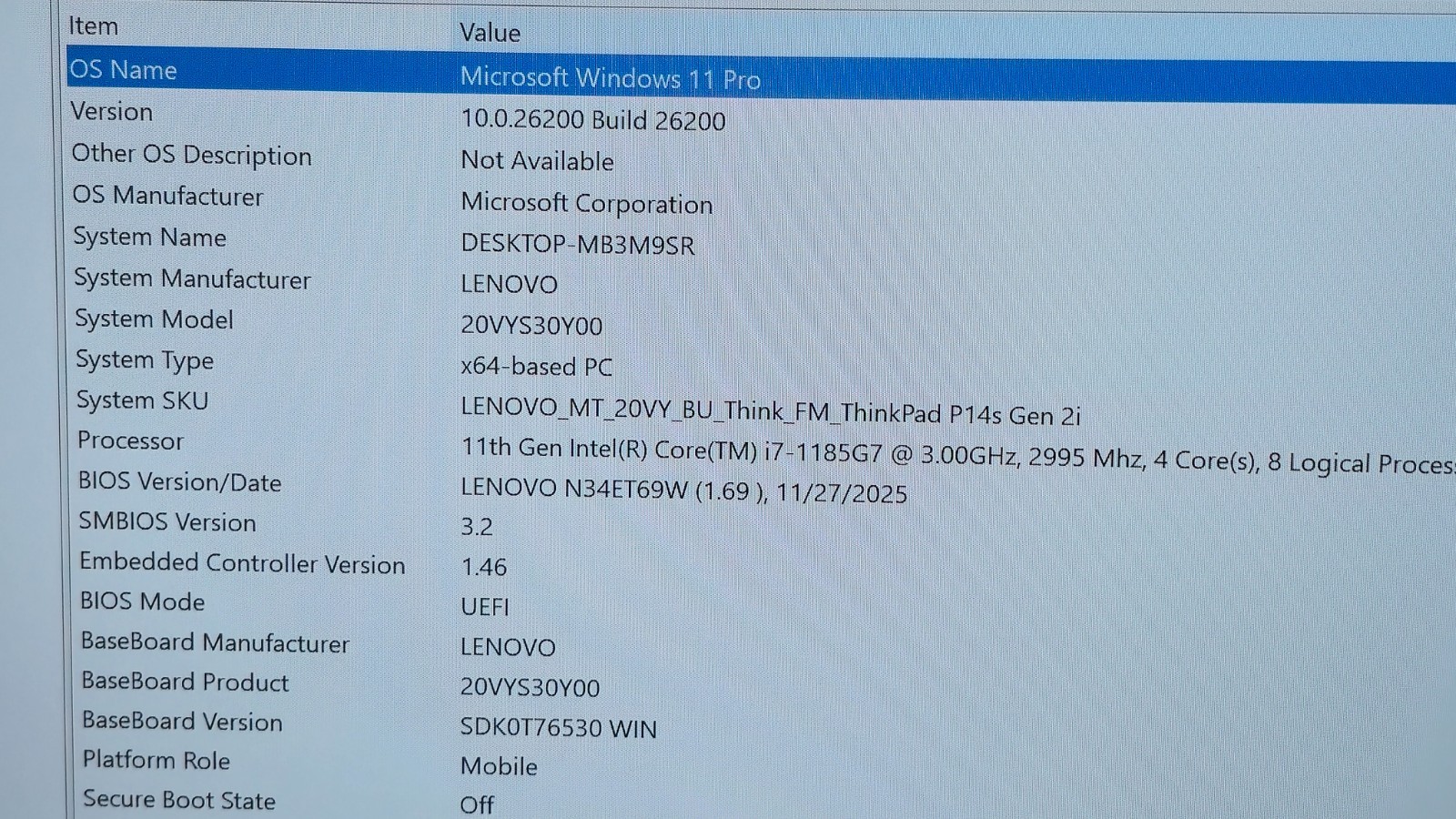Click the 'DESKTOP-MB3M9SR' value

pyautogui.click(x=578, y=244)
